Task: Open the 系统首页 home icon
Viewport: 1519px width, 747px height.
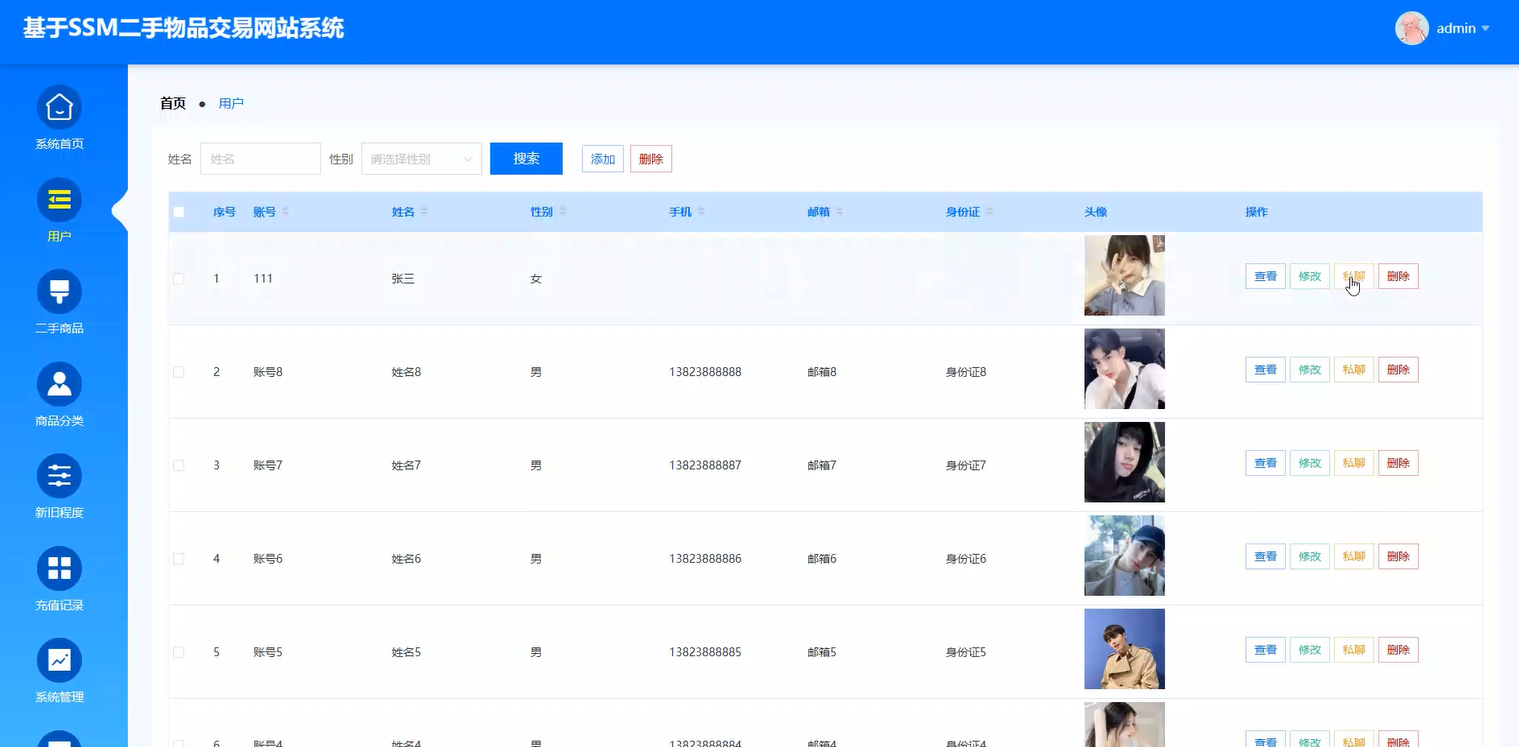Action: click(x=59, y=107)
